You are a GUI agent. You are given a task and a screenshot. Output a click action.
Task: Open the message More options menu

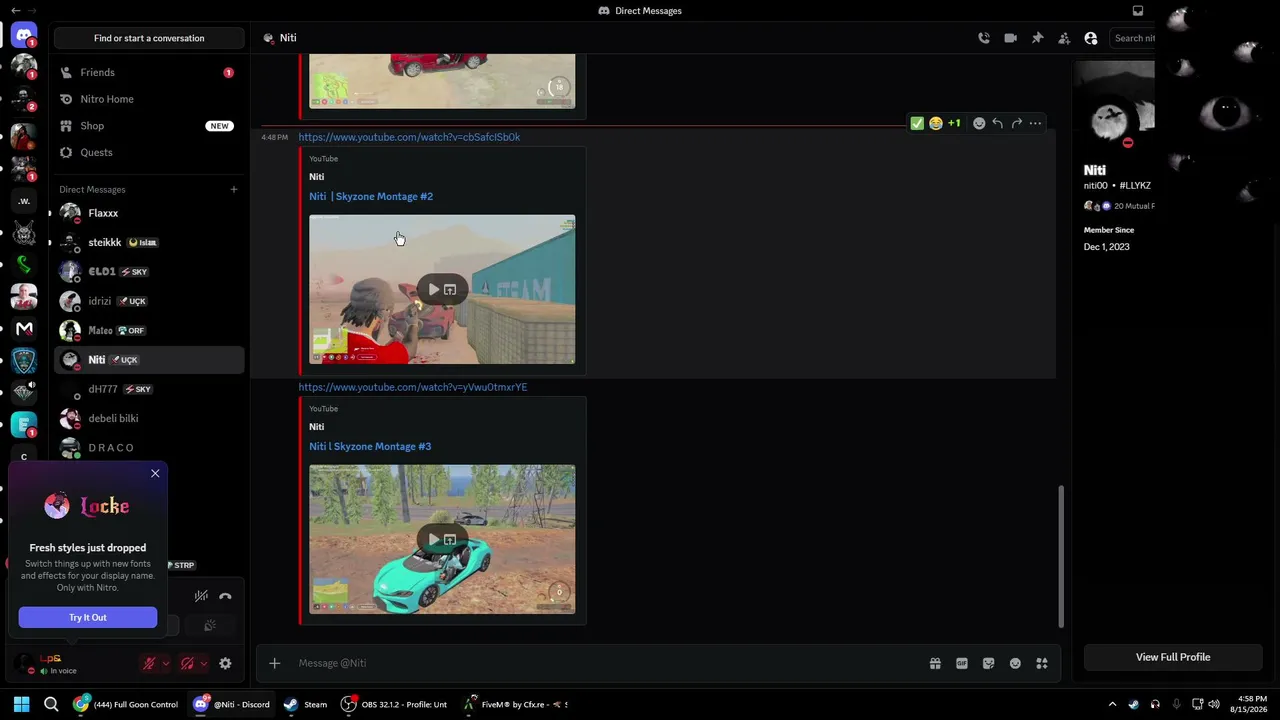[x=1035, y=123]
